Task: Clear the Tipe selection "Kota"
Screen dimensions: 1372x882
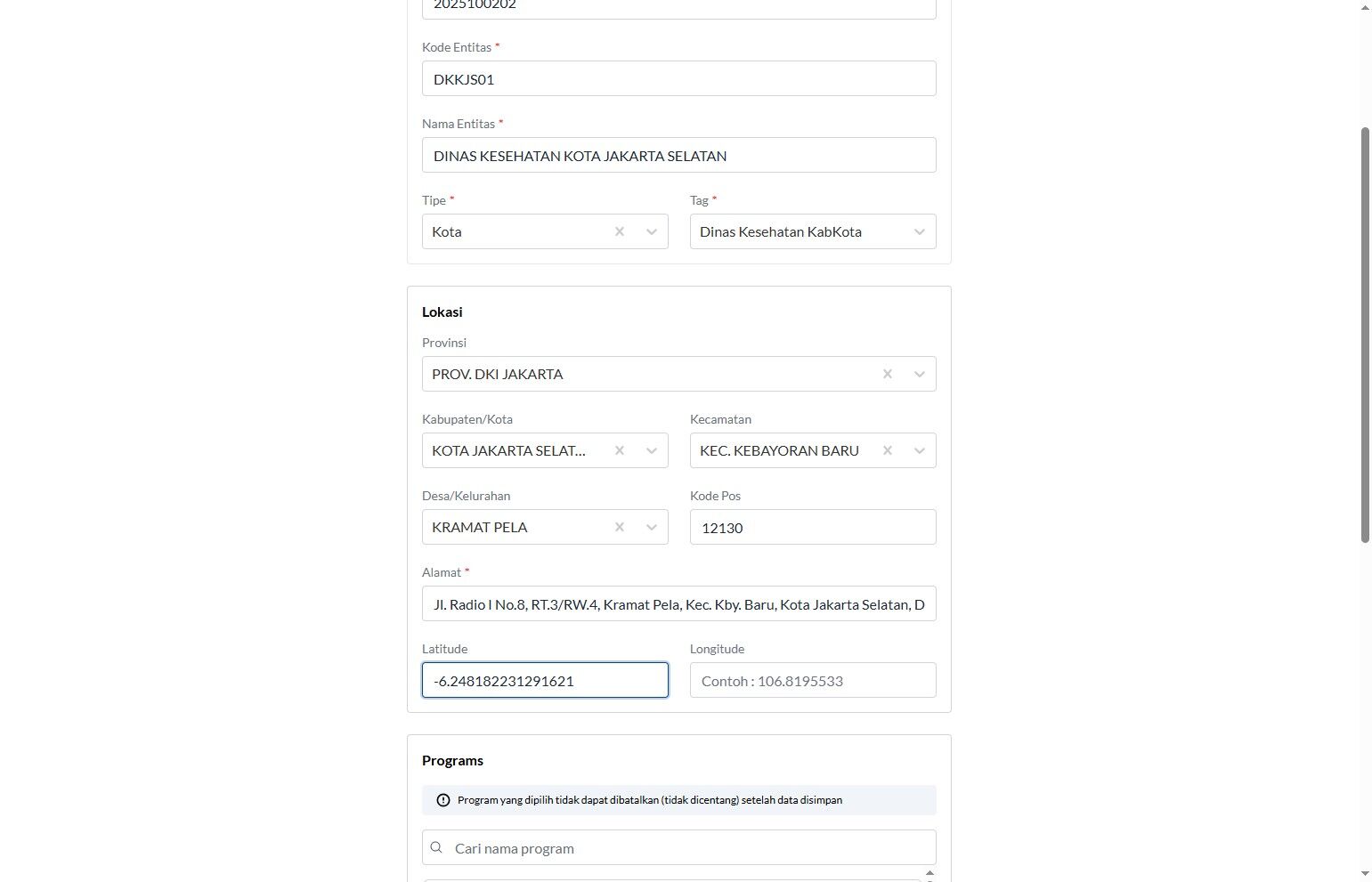Action: pos(620,231)
